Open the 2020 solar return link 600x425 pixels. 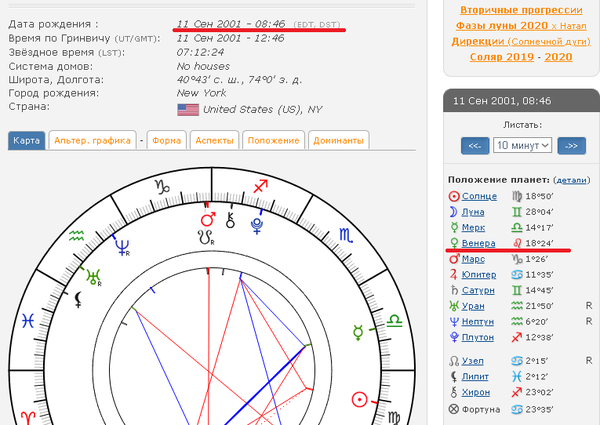pos(558,57)
